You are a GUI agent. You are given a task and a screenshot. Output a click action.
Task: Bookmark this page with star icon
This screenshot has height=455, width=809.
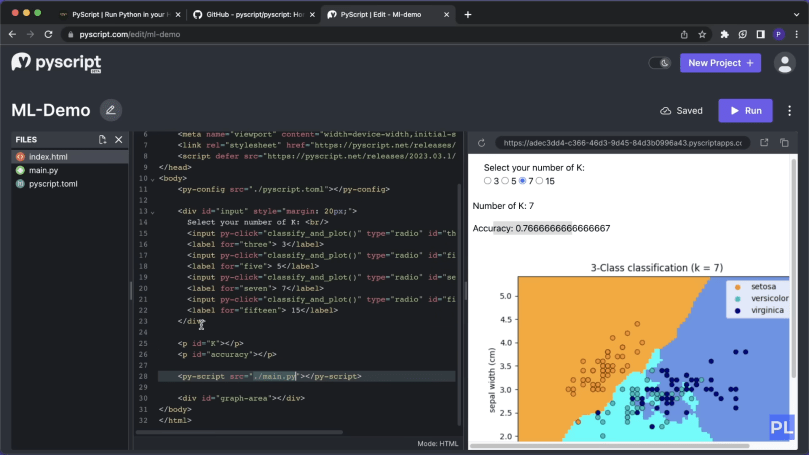[x=702, y=34]
